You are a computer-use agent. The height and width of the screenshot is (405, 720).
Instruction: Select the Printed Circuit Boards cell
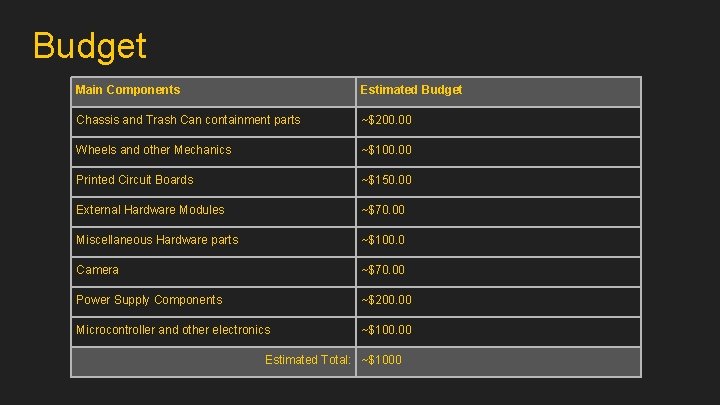tap(135, 180)
